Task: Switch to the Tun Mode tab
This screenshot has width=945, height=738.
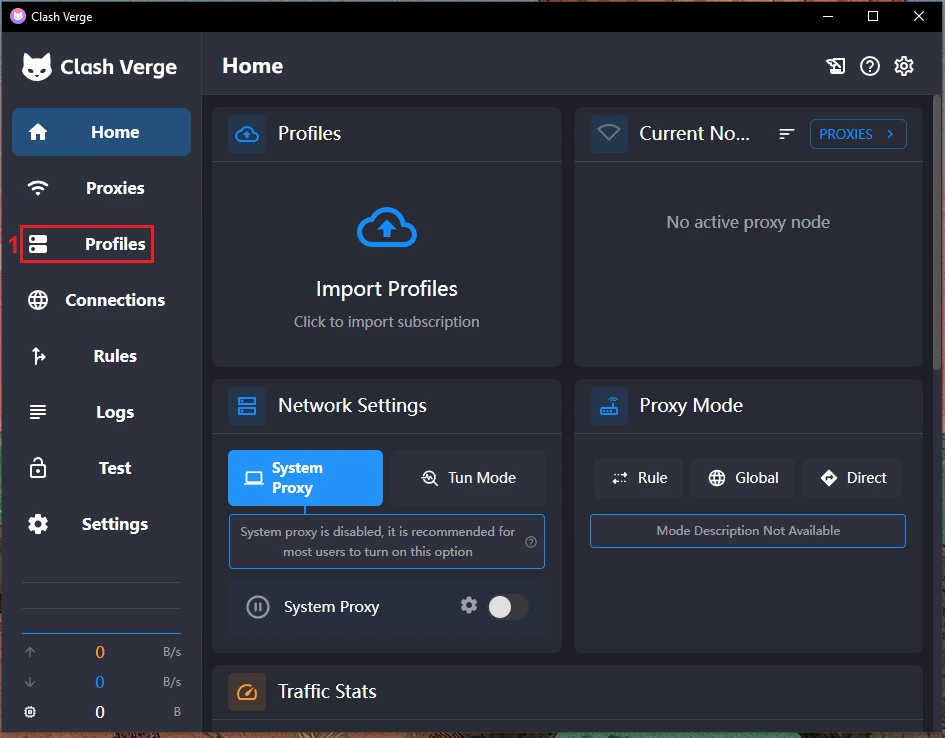Action: coord(468,478)
